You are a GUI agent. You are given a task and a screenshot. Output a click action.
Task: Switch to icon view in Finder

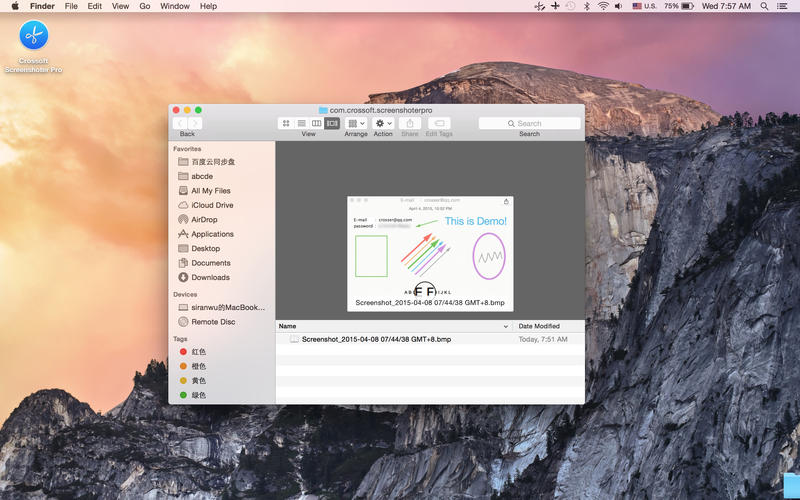point(286,123)
